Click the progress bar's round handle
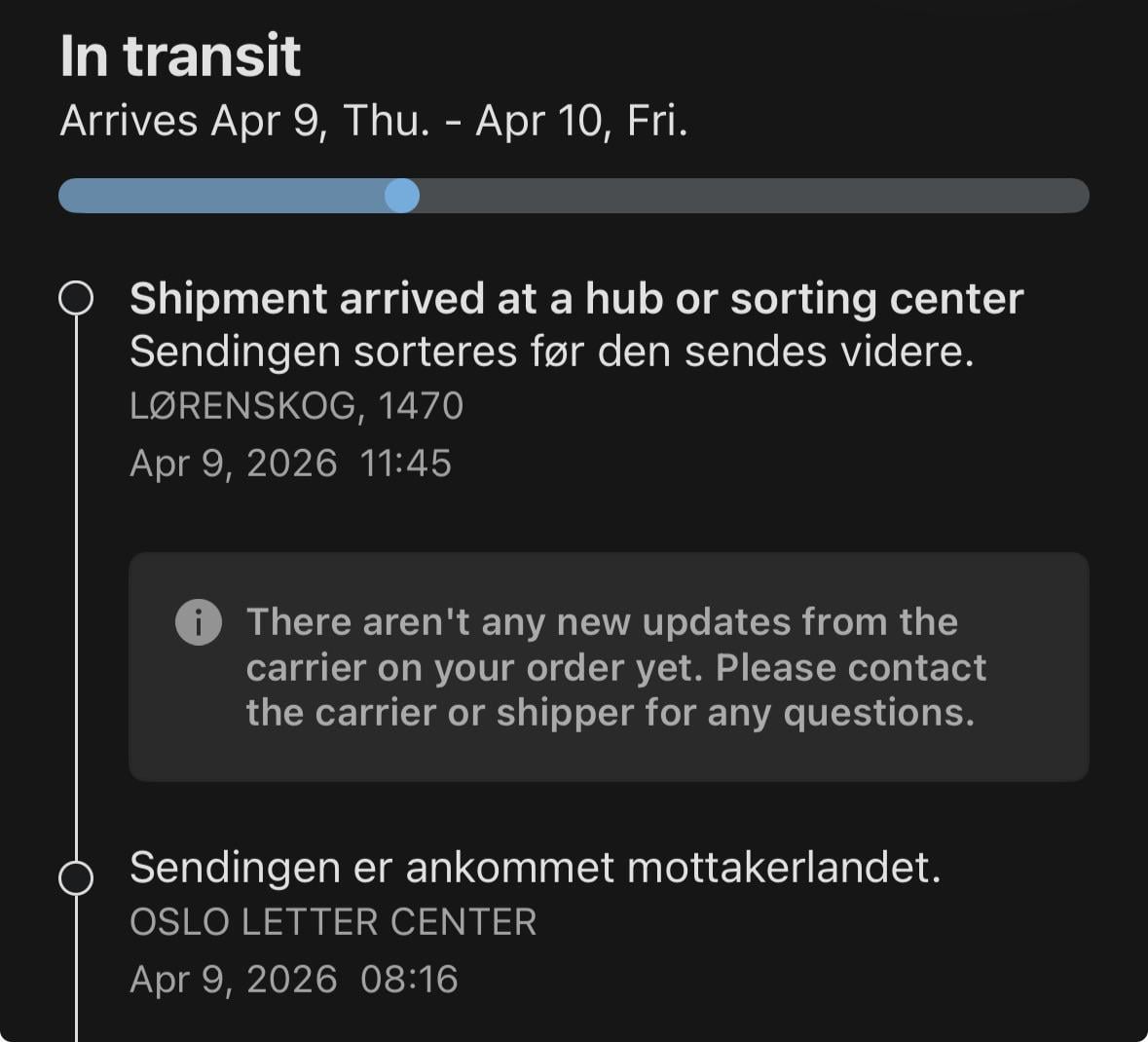Viewport: 1148px width, 1042px height. (x=401, y=196)
